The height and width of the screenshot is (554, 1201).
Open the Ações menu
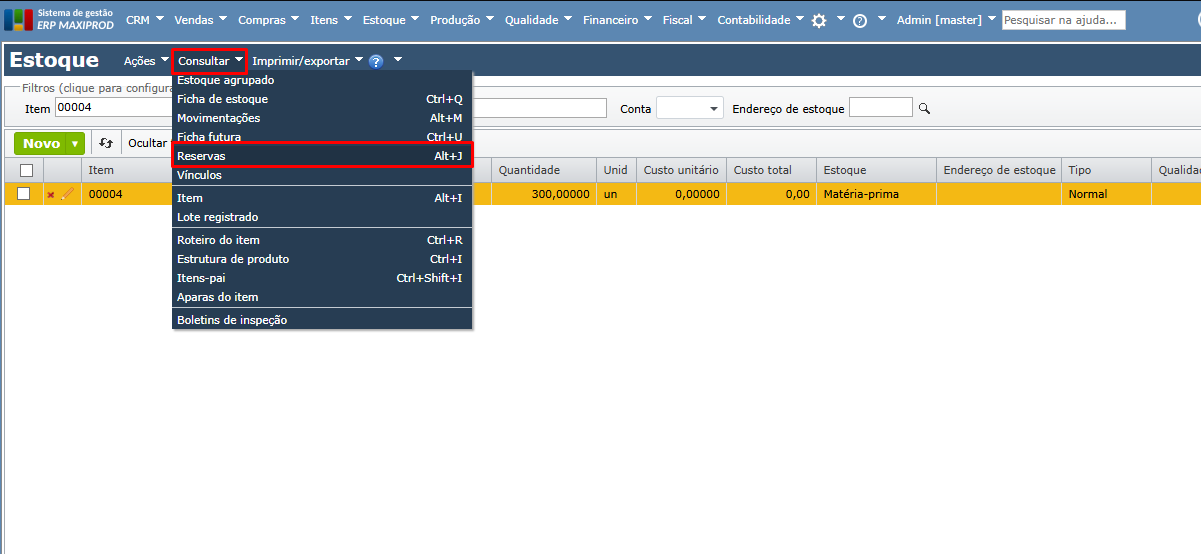pyautogui.click(x=147, y=61)
